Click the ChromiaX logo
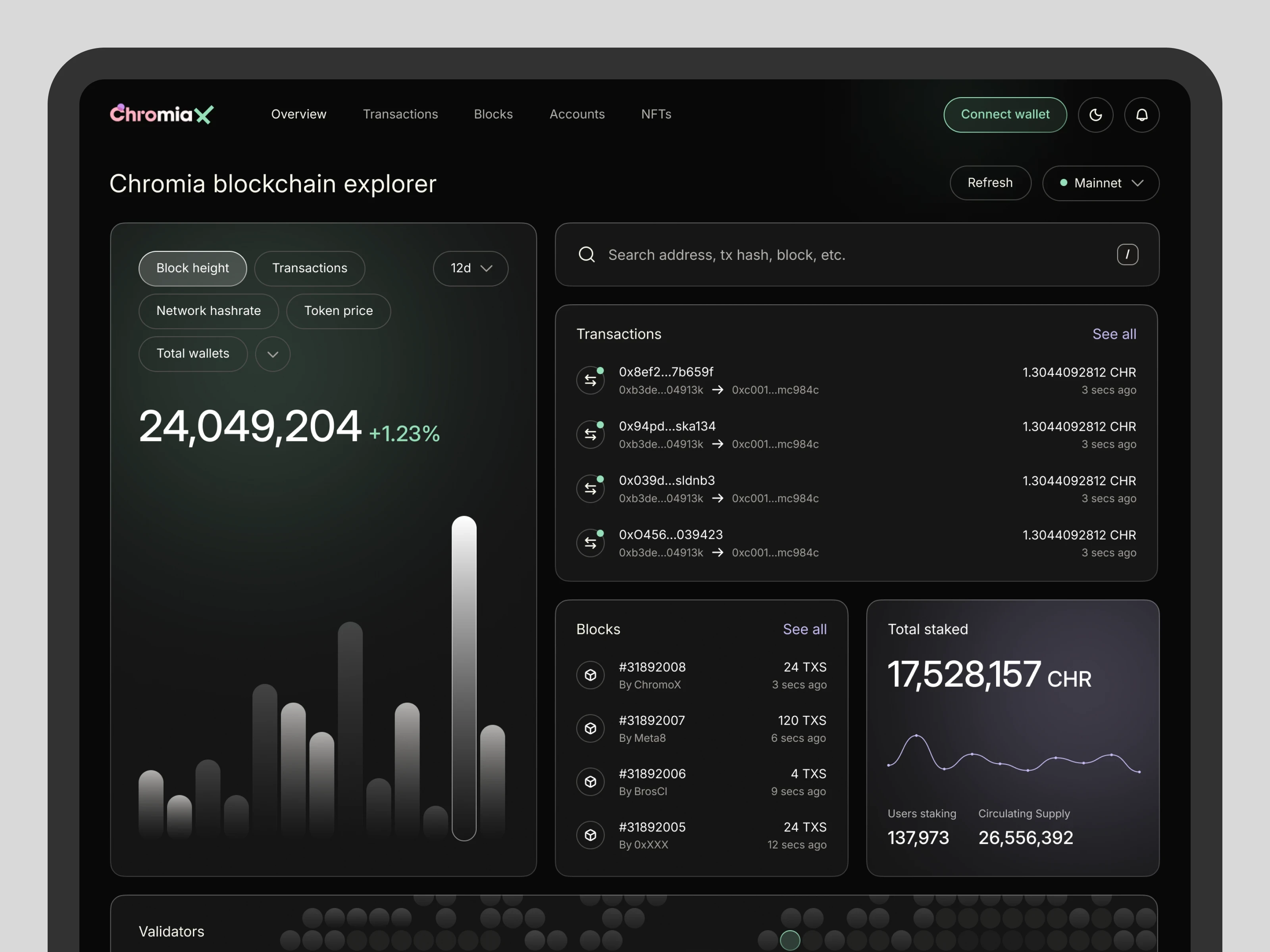This screenshot has height=952, width=1270. point(162,114)
